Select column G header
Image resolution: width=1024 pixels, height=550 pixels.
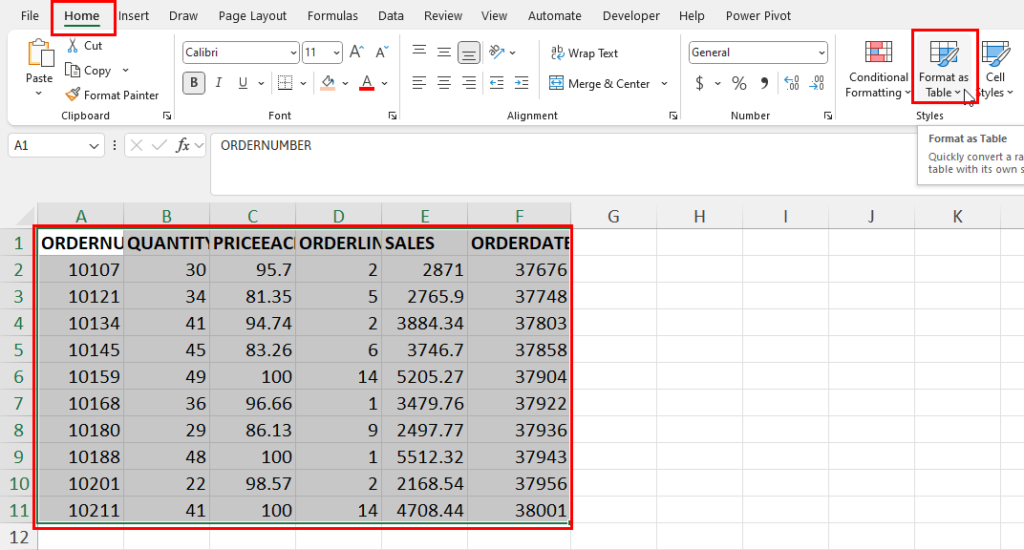(613, 216)
